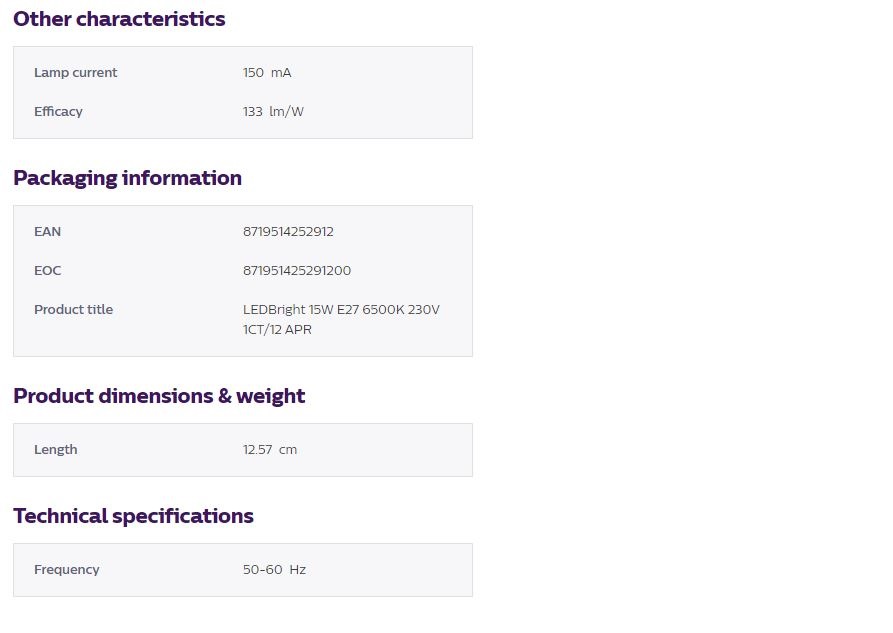Select the Frequency label
The image size is (893, 633).
pos(67,570)
